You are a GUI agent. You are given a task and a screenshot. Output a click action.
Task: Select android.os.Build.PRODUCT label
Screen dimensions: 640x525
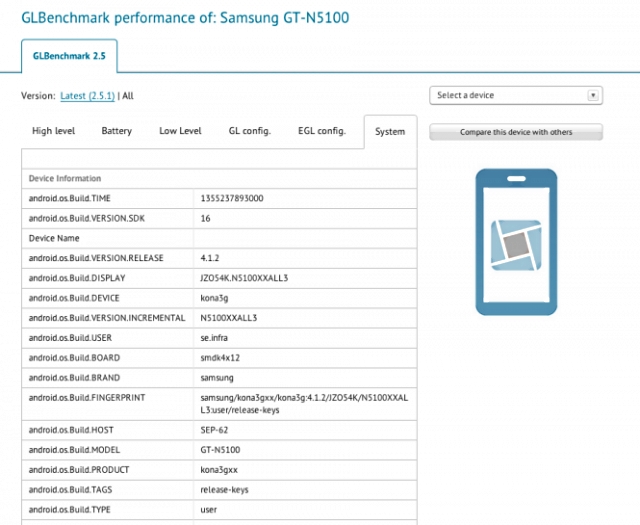tap(79, 470)
